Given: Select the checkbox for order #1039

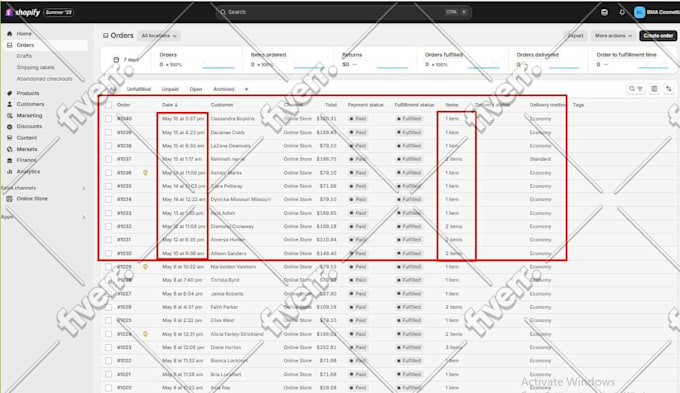Looking at the screenshot, I should click(x=108, y=132).
